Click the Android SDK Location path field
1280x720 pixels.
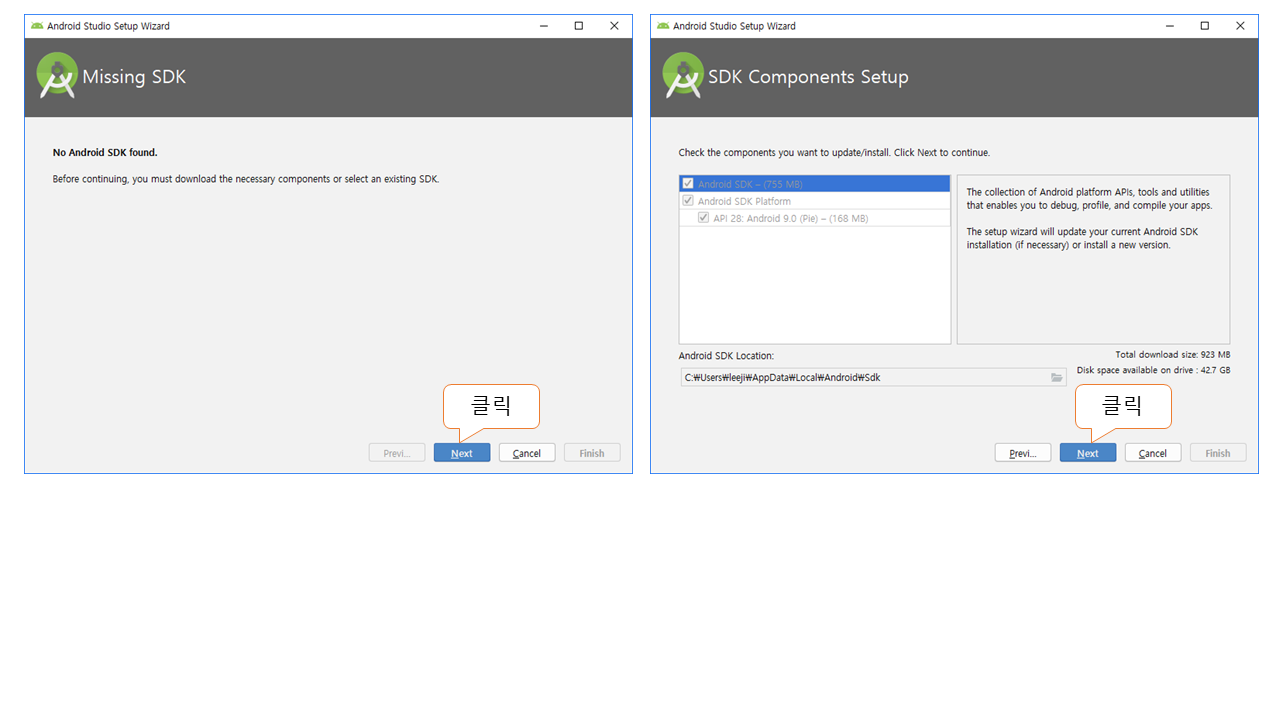(x=860, y=378)
